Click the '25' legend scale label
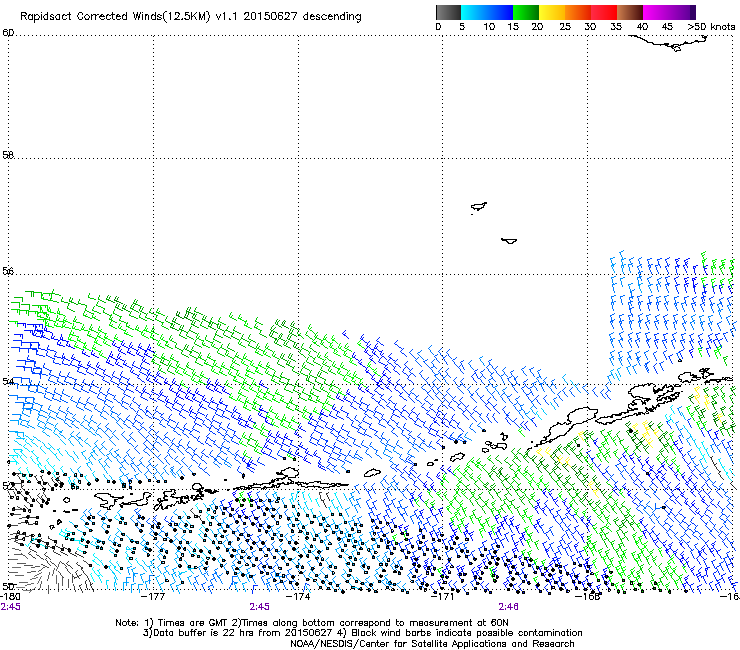This screenshot has height=650, width=740. (565, 27)
